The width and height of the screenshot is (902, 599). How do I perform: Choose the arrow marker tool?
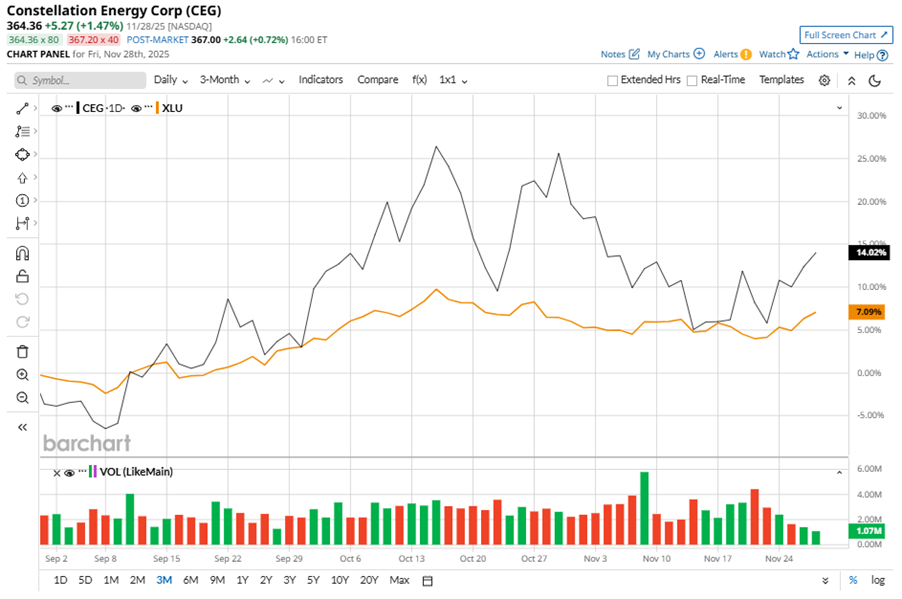22,178
